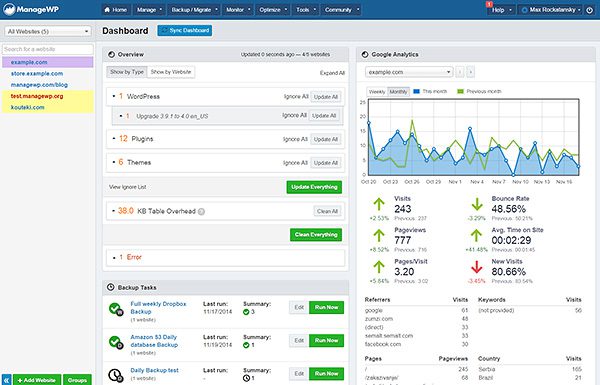Viewport: 600px width, 385px height.
Task: Click Update All for WordPress
Action: coord(326,97)
